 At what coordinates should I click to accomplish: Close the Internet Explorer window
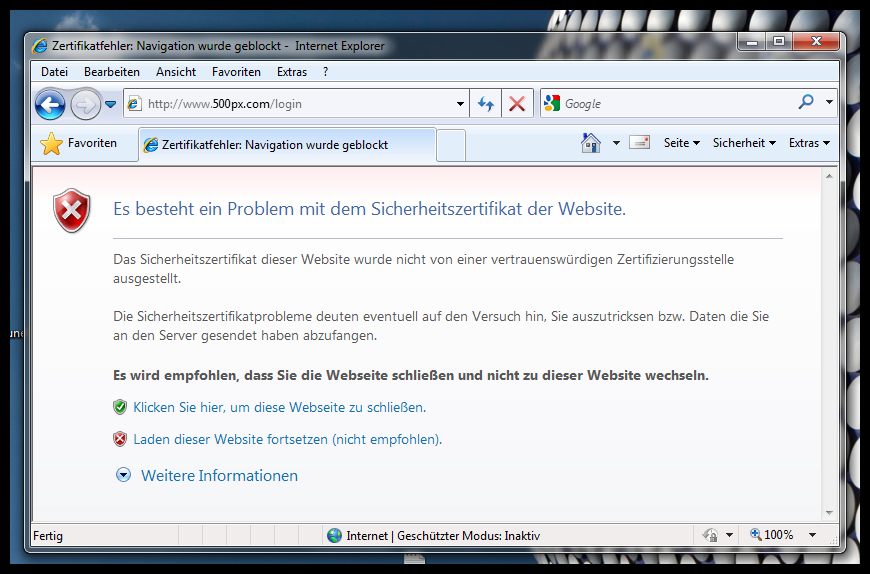tap(816, 42)
